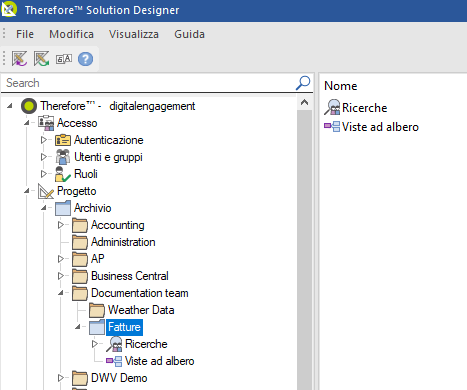Image resolution: width=467 pixels, height=390 pixels.
Task: Select the DWV Demo tree label
Action: tap(119, 378)
